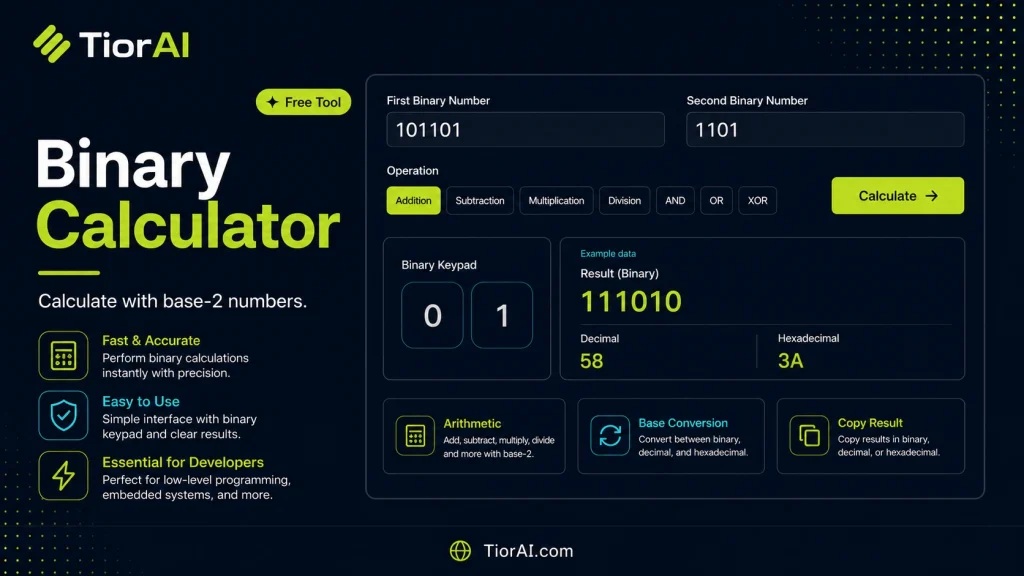The height and width of the screenshot is (576, 1024).
Task: Click the Operation label
Action: (x=413, y=170)
